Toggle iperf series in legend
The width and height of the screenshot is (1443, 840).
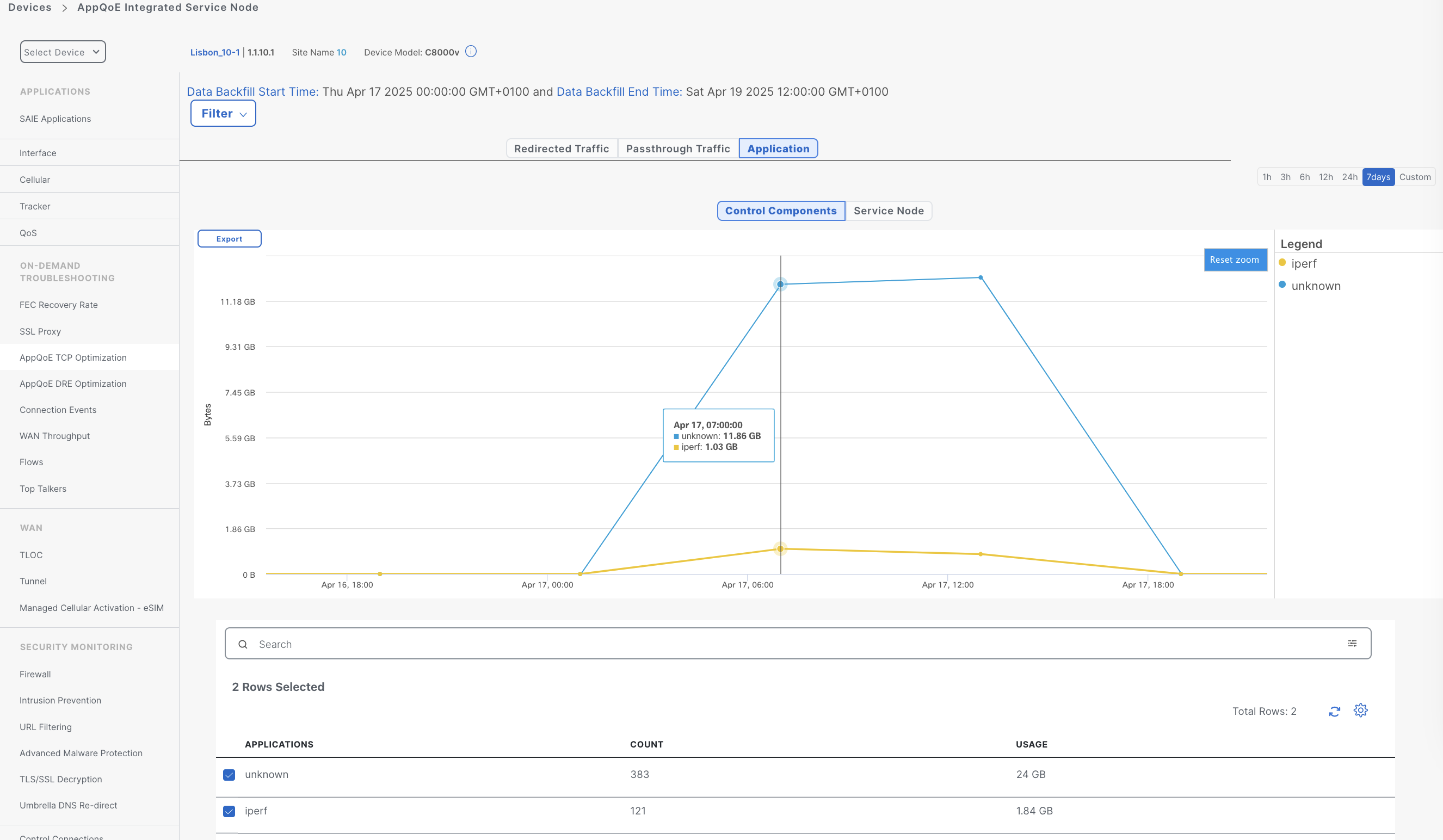1303,263
